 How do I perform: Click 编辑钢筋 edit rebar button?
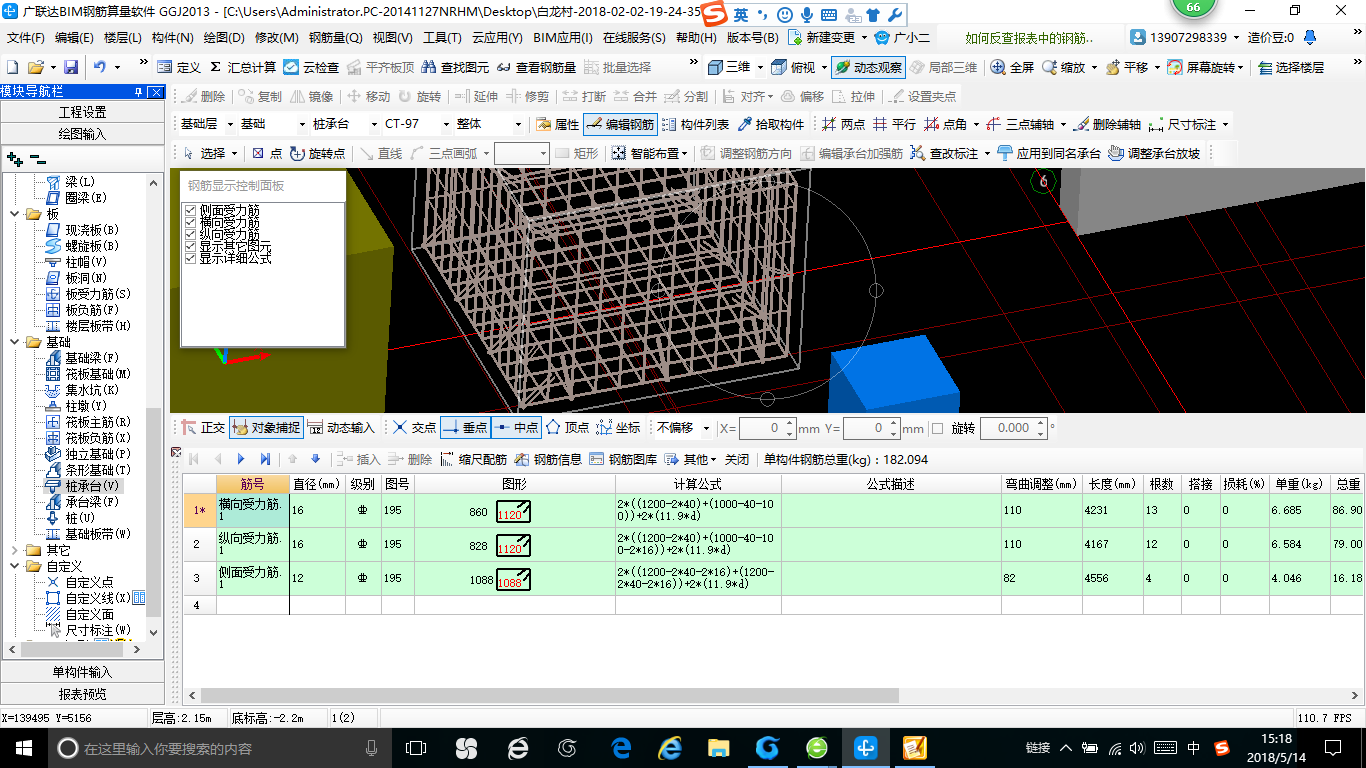[x=620, y=124]
